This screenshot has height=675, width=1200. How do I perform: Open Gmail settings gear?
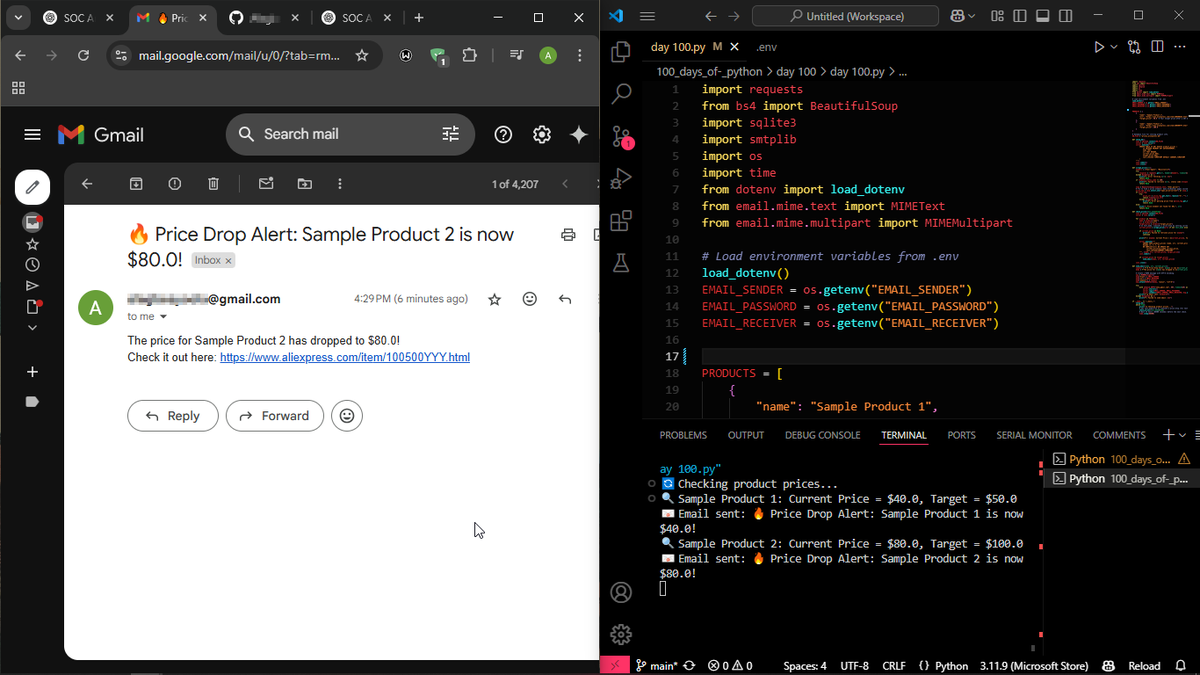pyautogui.click(x=542, y=134)
